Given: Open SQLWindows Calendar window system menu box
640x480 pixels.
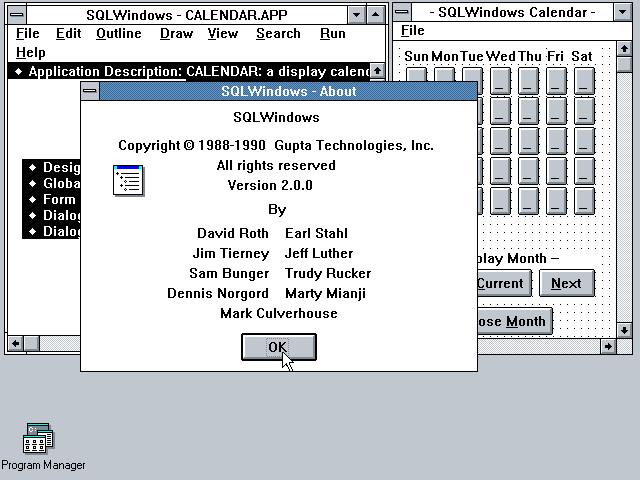Looking at the screenshot, I should point(402,12).
